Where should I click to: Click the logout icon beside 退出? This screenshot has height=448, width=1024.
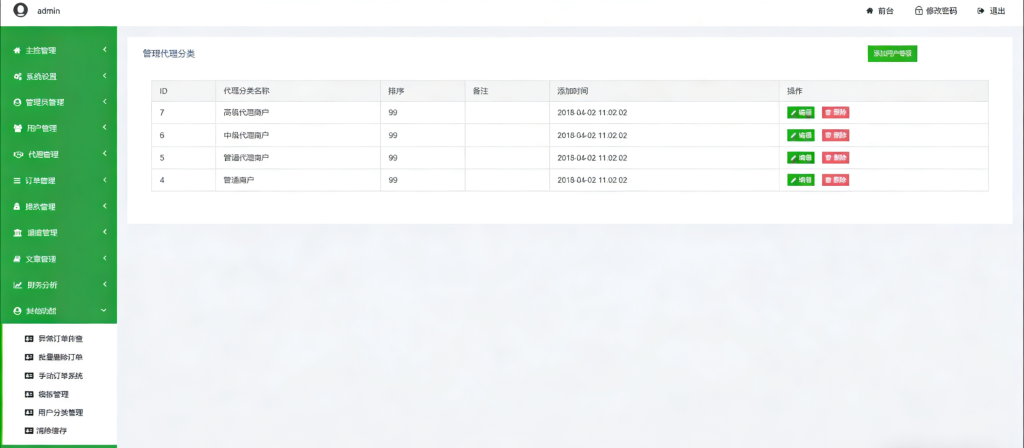point(981,10)
